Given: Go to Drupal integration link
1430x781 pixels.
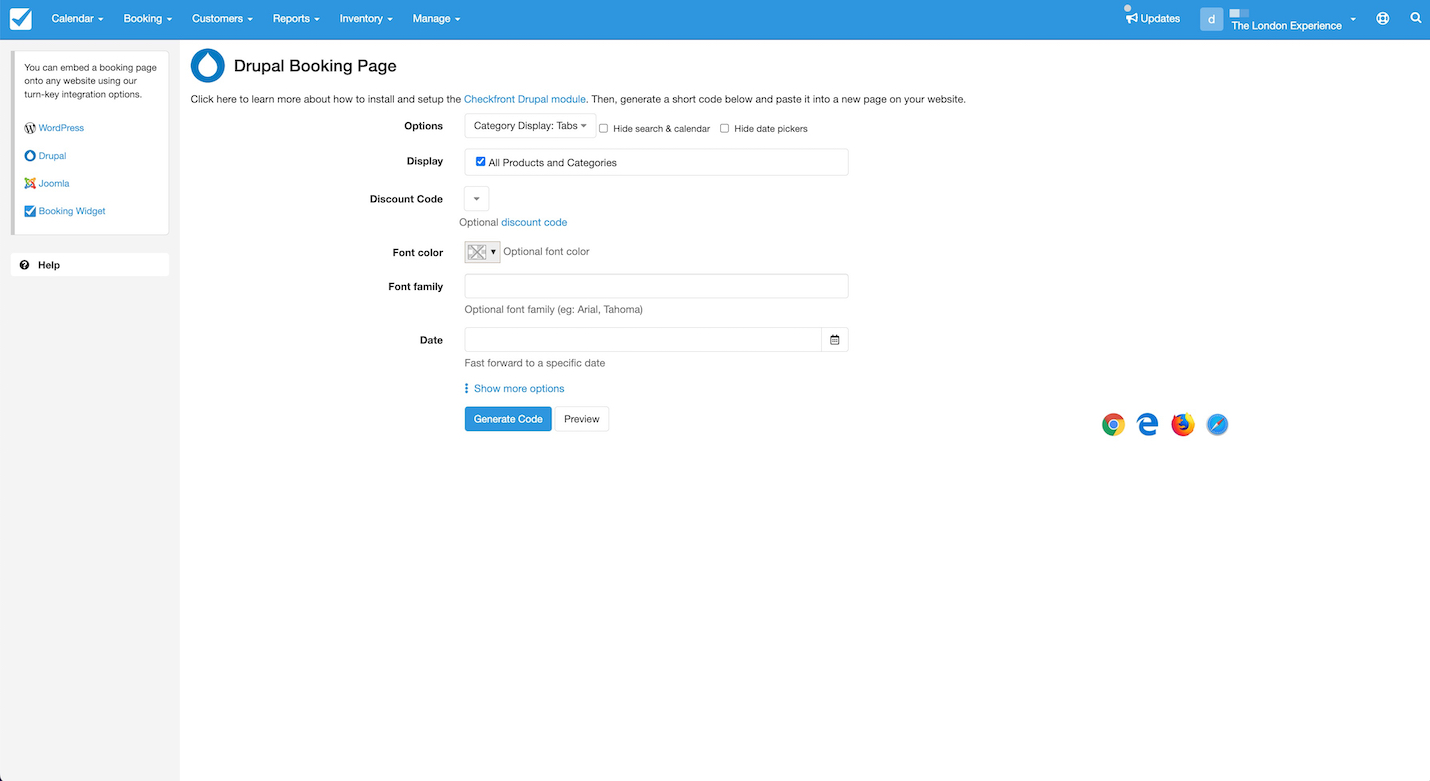Looking at the screenshot, I should (x=52, y=156).
